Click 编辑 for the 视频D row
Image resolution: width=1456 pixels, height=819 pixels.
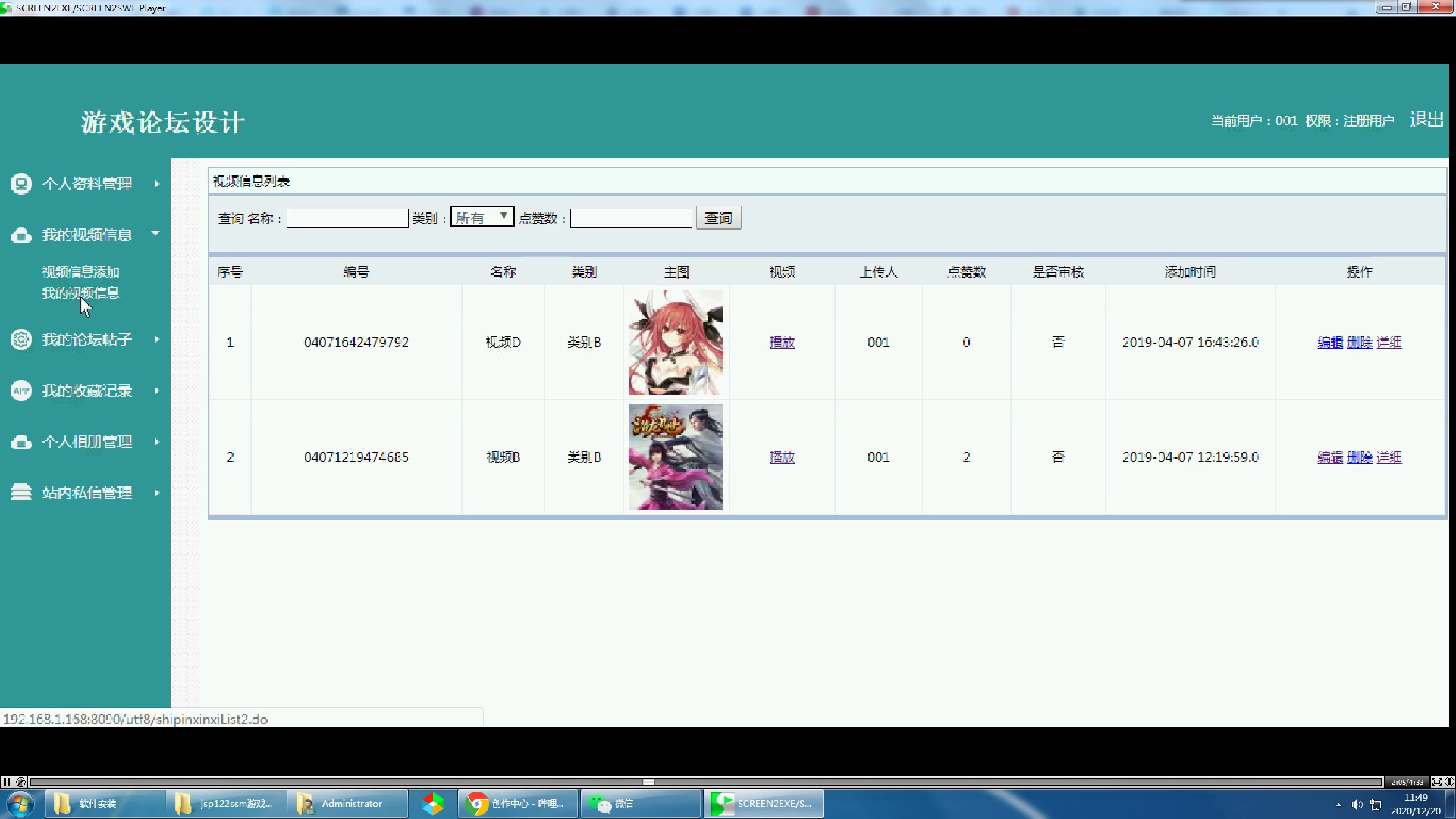(x=1330, y=342)
